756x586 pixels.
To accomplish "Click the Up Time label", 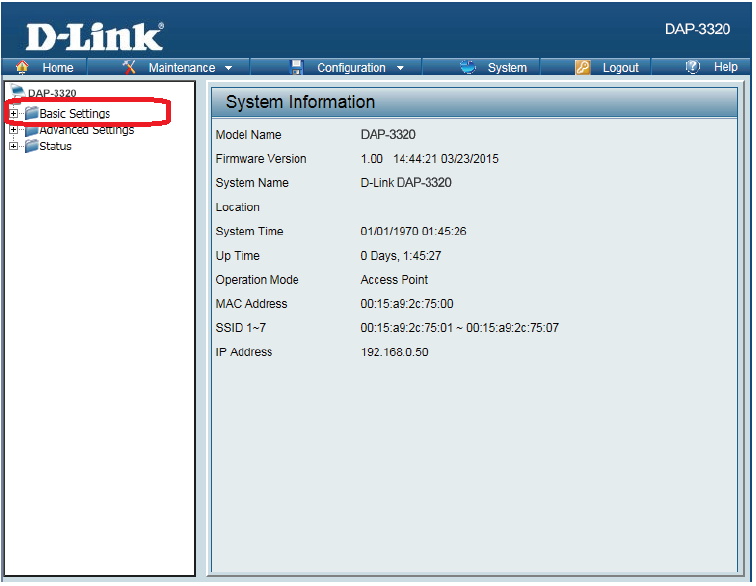I will [237, 256].
